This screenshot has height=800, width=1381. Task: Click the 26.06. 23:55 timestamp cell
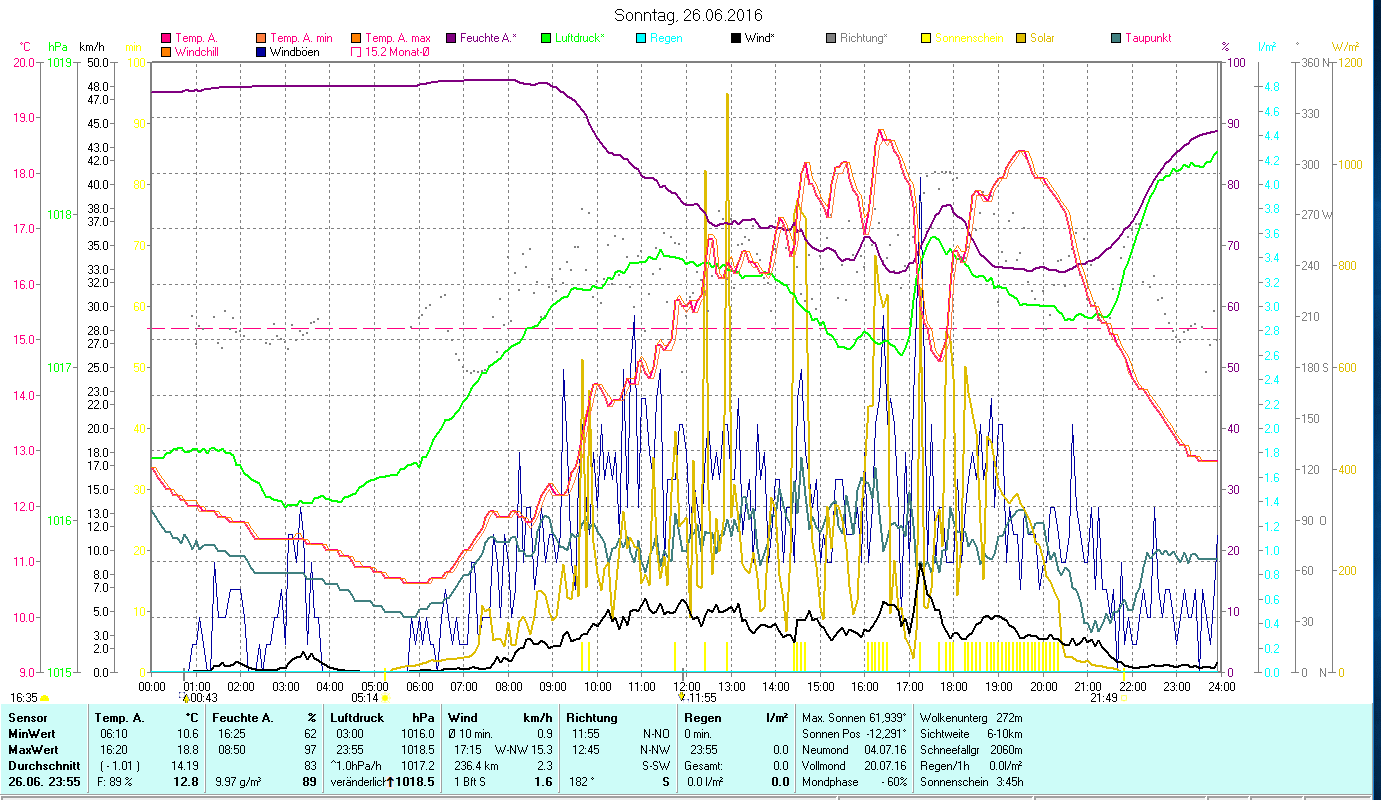[x=45, y=782]
